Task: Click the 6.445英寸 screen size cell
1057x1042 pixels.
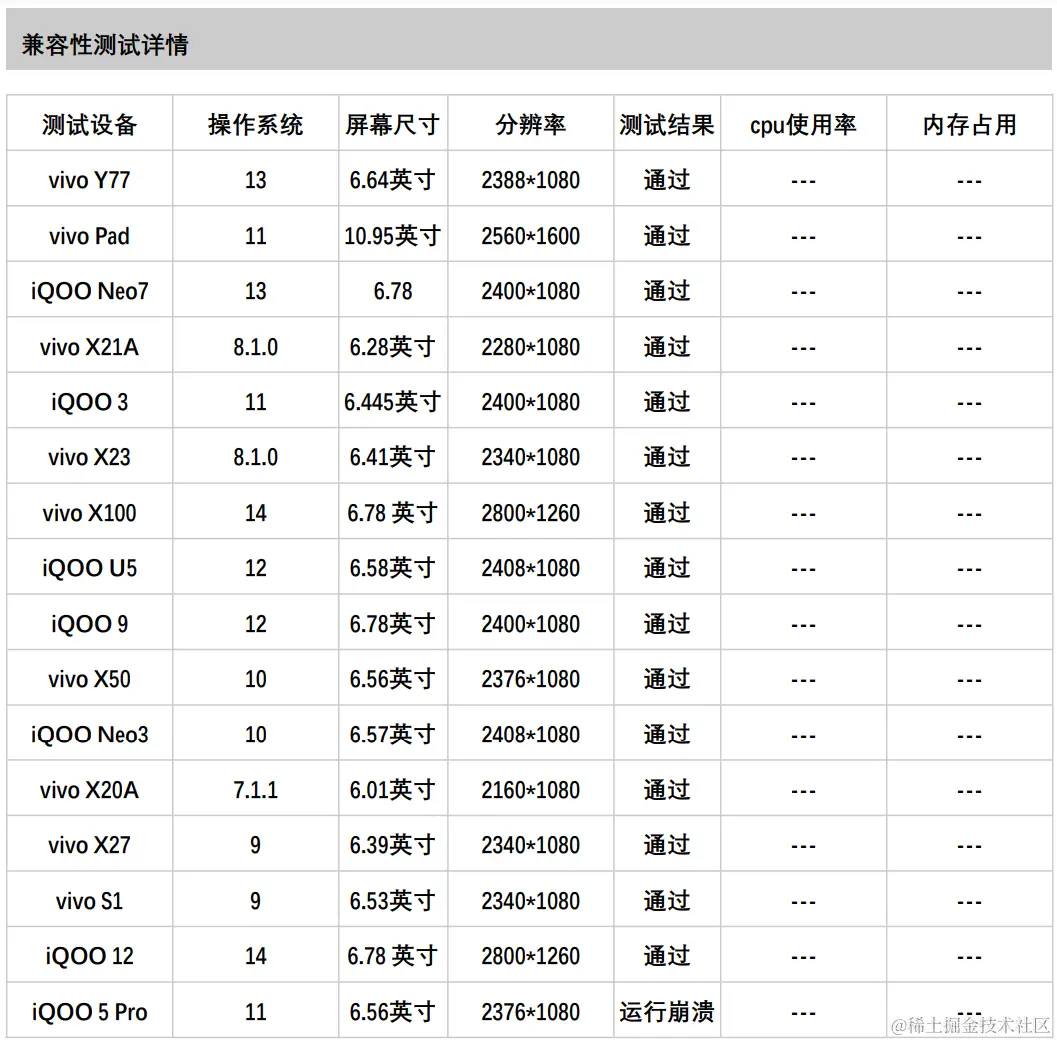Action: (x=393, y=402)
